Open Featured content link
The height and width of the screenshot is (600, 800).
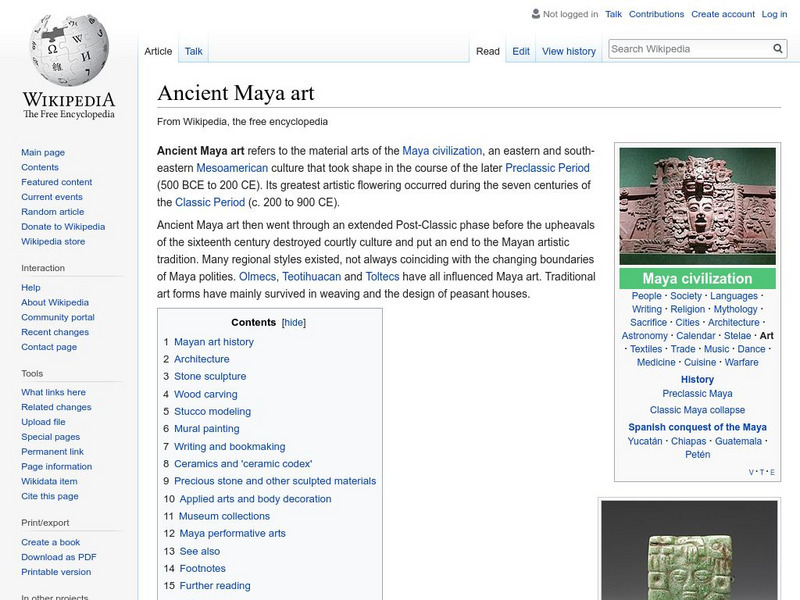(x=57, y=182)
